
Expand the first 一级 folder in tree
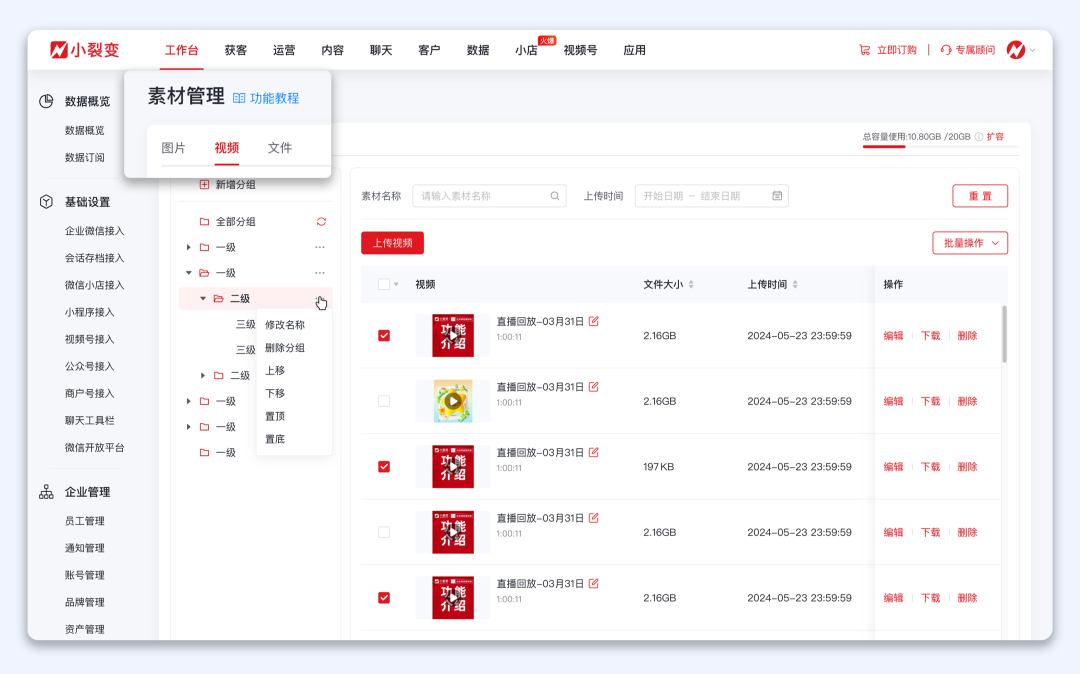[x=189, y=247]
